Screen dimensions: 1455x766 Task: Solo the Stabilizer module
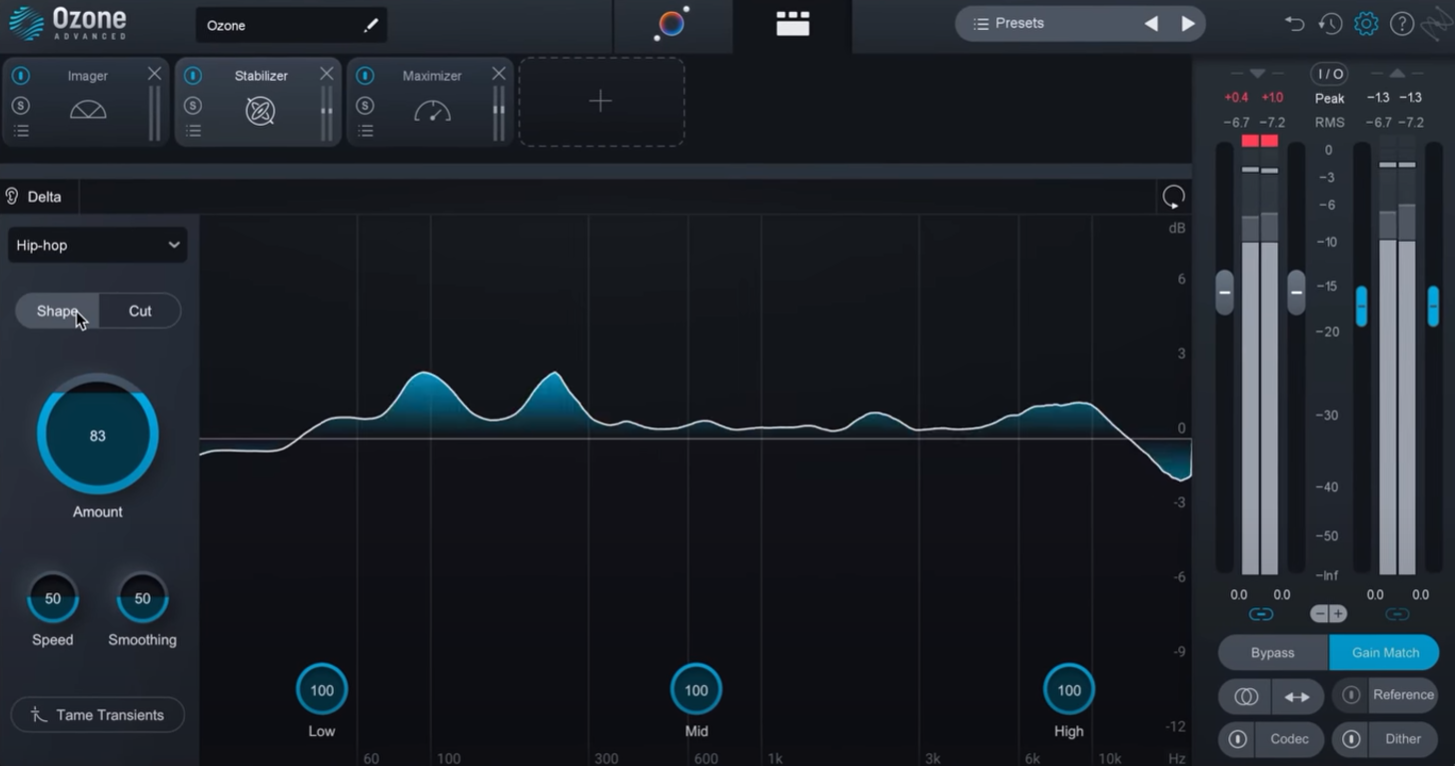pyautogui.click(x=193, y=105)
